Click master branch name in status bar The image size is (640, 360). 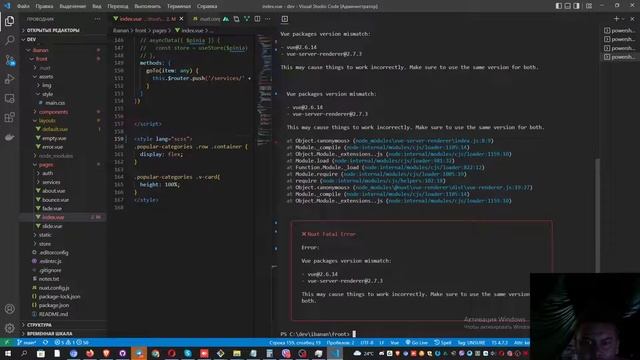coord(27,342)
